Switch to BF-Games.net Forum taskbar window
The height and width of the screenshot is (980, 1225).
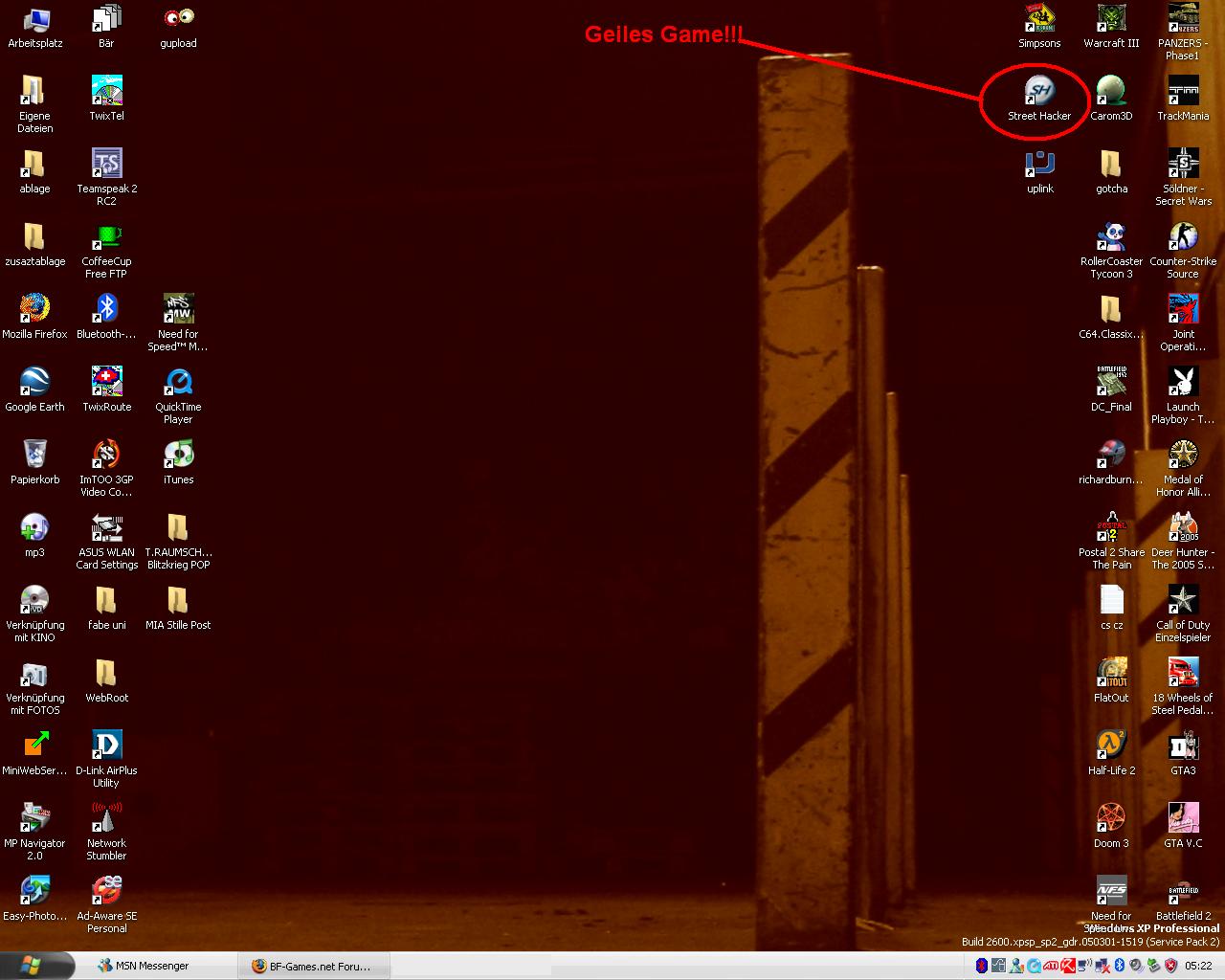point(312,966)
